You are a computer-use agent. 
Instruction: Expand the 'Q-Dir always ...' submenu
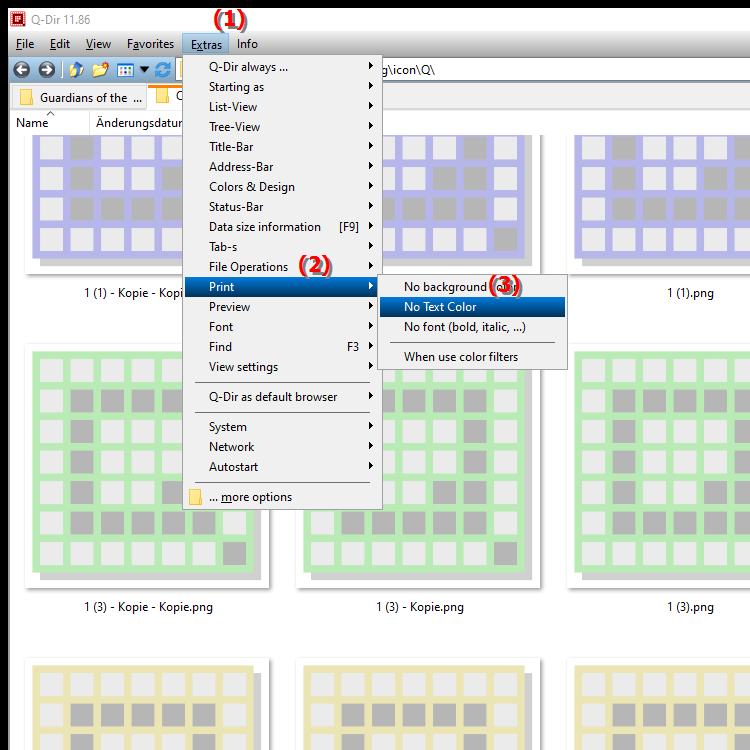pos(282,67)
